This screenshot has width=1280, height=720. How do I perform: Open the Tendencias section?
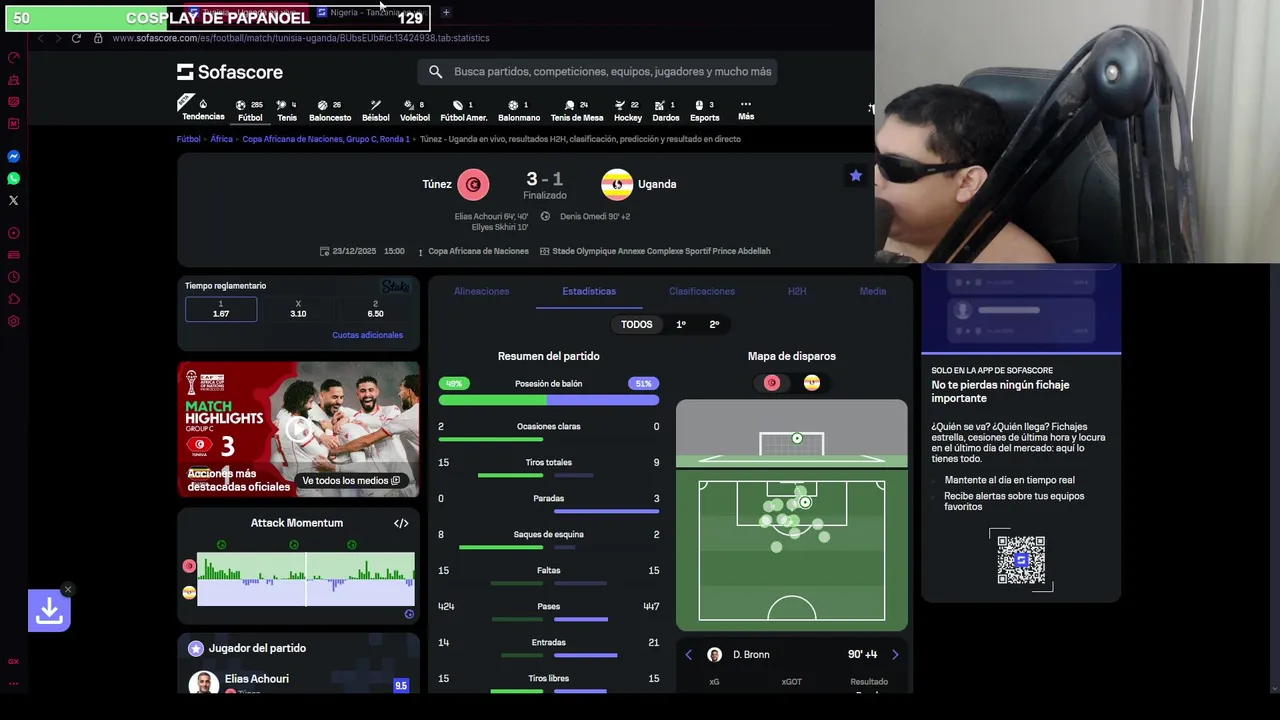(x=203, y=109)
